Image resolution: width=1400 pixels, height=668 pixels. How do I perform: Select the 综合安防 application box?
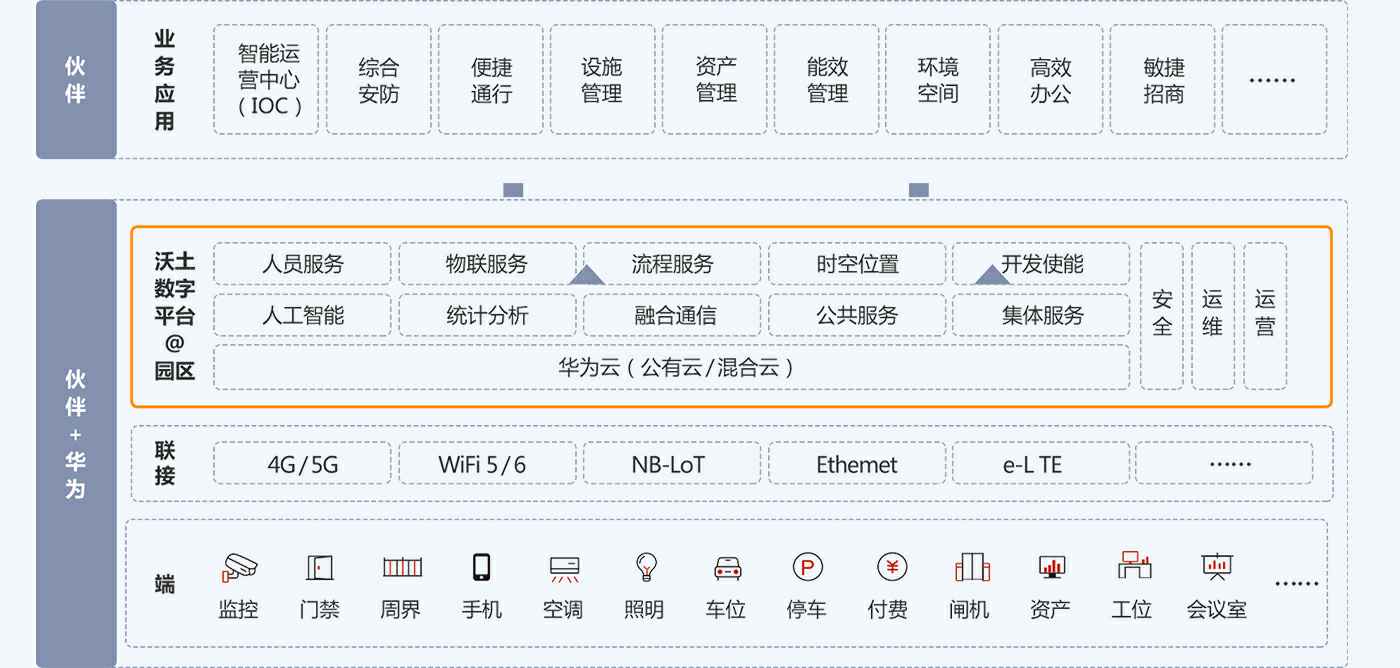click(x=379, y=80)
